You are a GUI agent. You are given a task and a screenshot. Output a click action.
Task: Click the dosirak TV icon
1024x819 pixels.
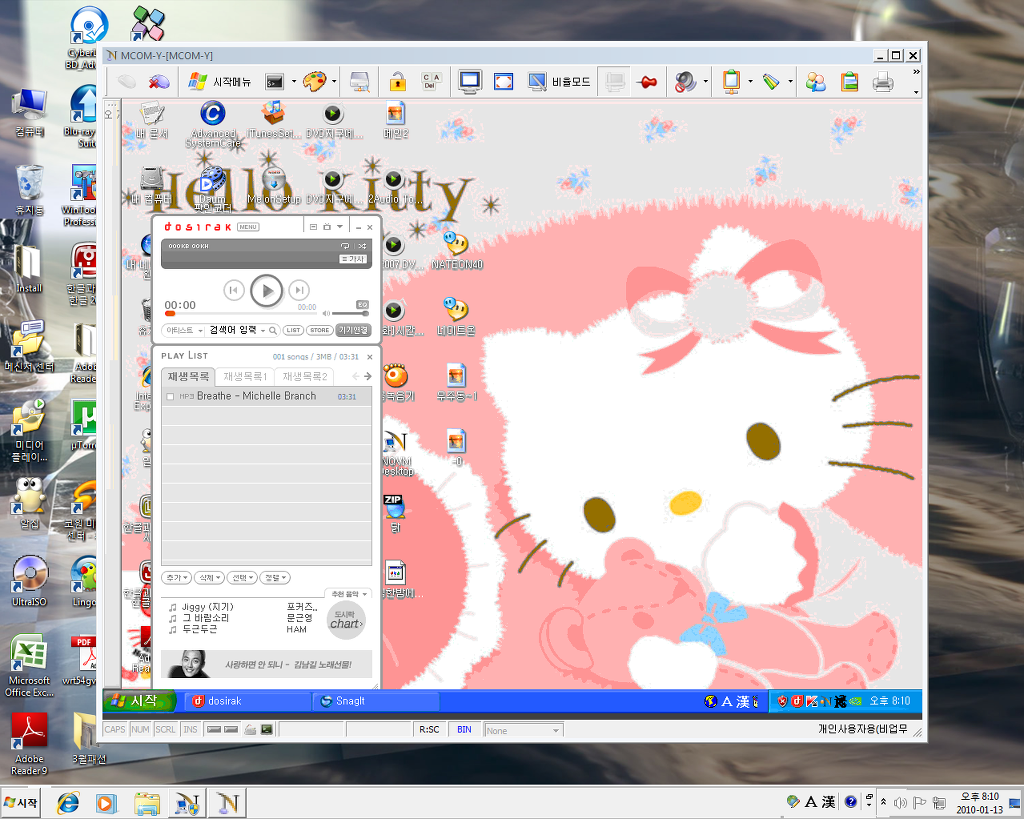(327, 227)
